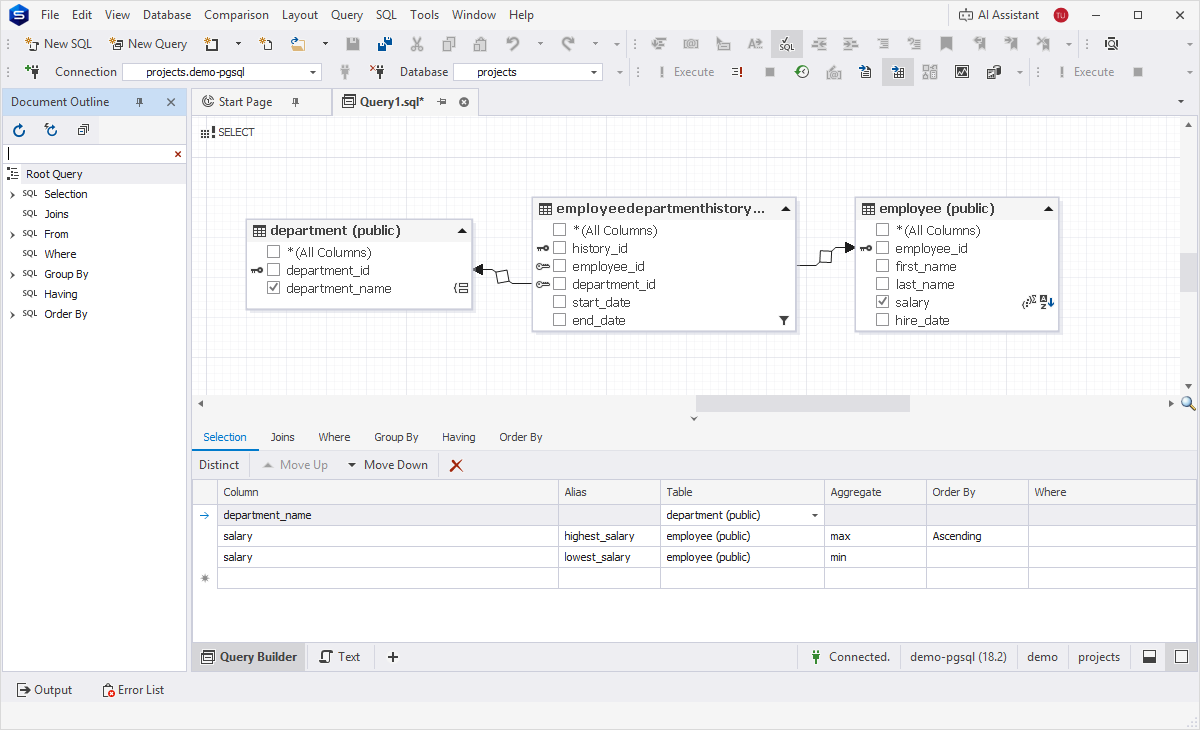Uncheck the salary column checkbox
1200x730 pixels.
(x=883, y=302)
